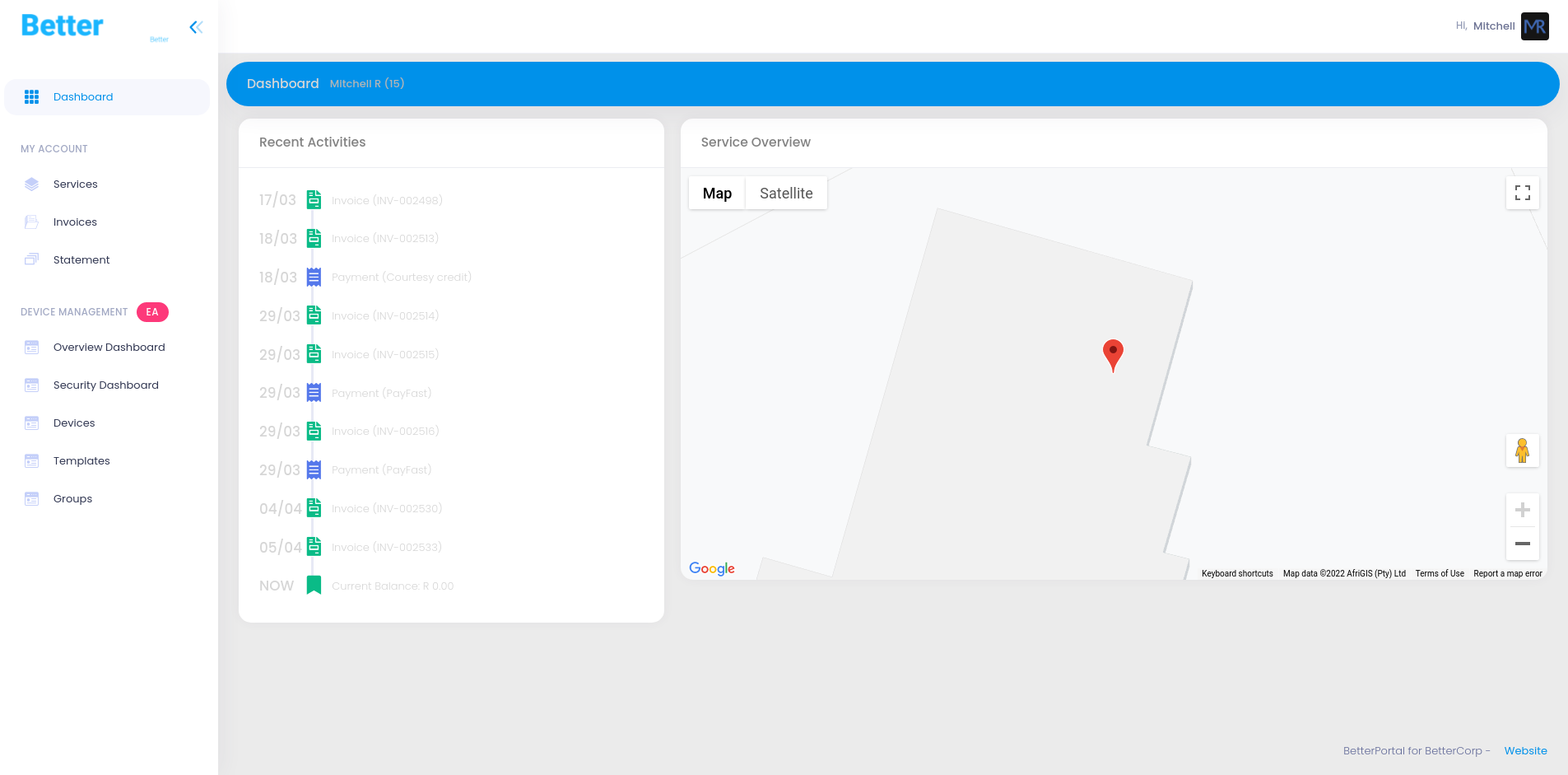Toggle the map to fullscreen view
Screen dimensions: 1568x775
click(1523, 192)
